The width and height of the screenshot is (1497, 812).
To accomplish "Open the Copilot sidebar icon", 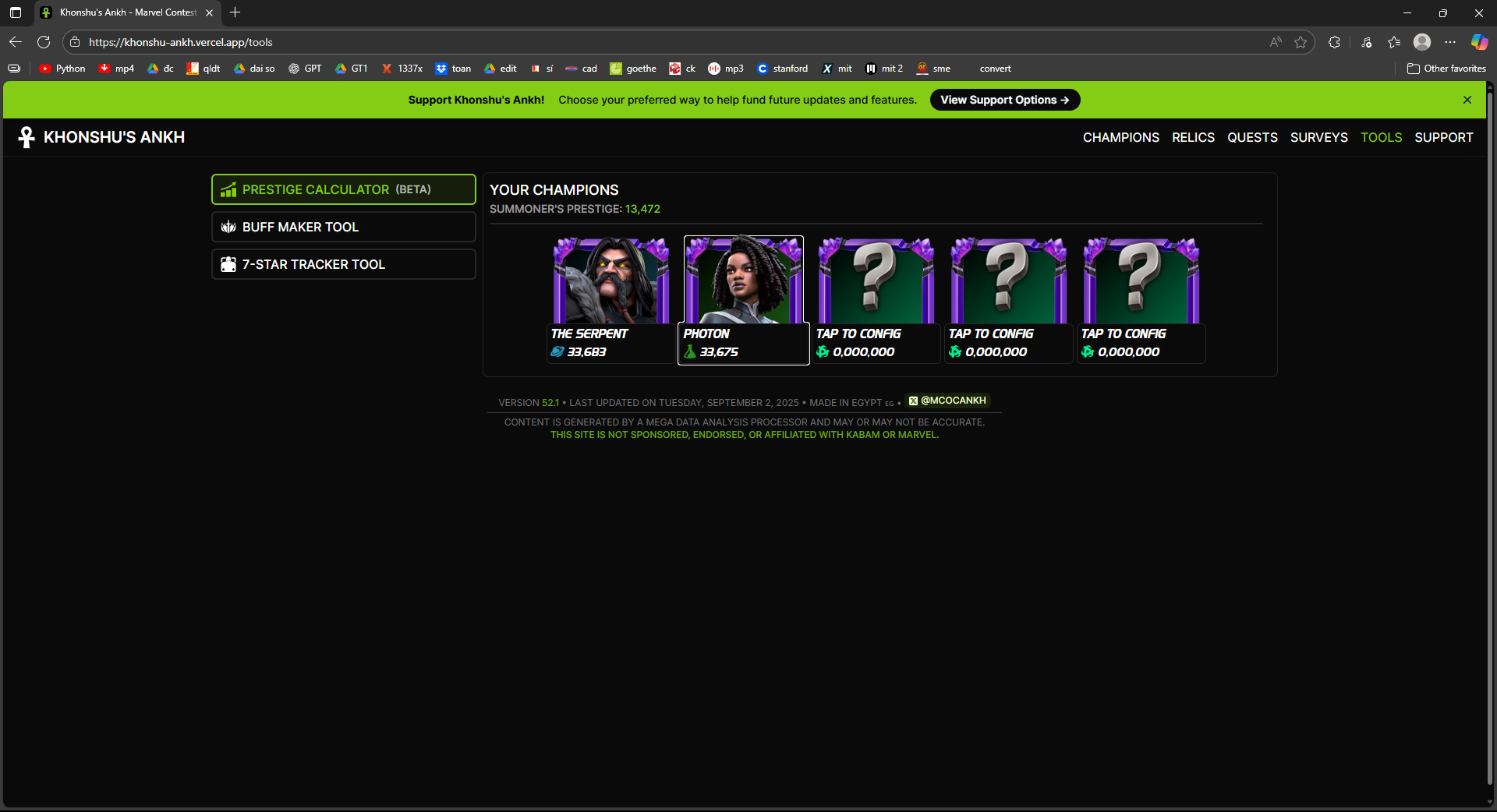I will (1479, 42).
